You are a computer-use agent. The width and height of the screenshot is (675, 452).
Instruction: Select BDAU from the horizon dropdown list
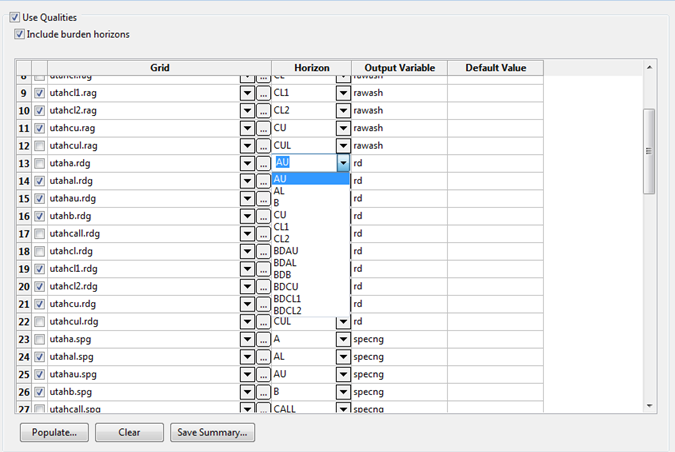(x=286, y=250)
